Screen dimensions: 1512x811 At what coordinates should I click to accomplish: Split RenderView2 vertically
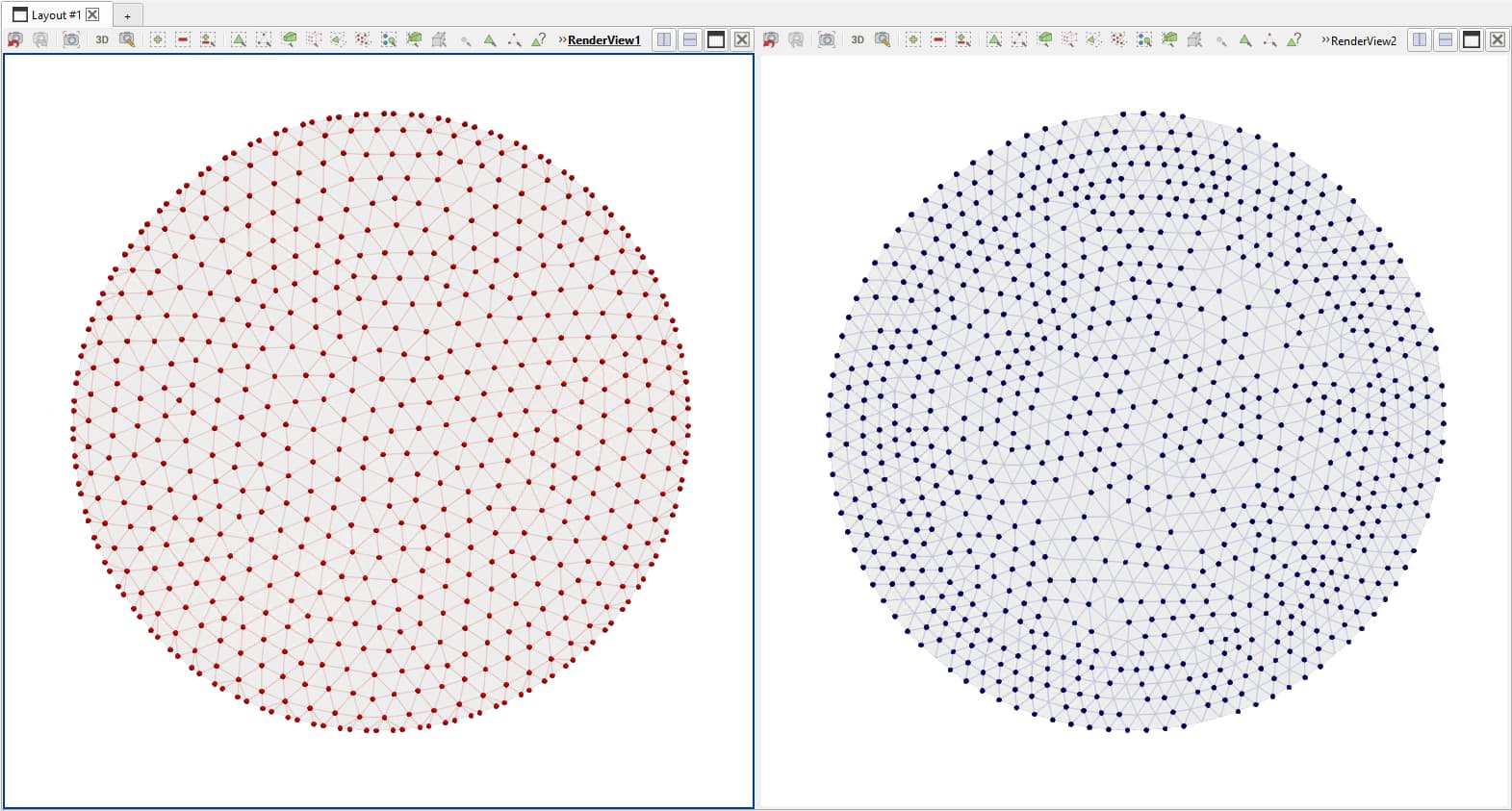tap(1446, 39)
